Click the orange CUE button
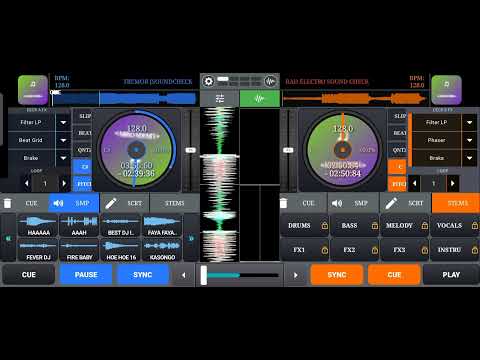Image resolution: width=480 pixels, height=360 pixels. click(394, 275)
